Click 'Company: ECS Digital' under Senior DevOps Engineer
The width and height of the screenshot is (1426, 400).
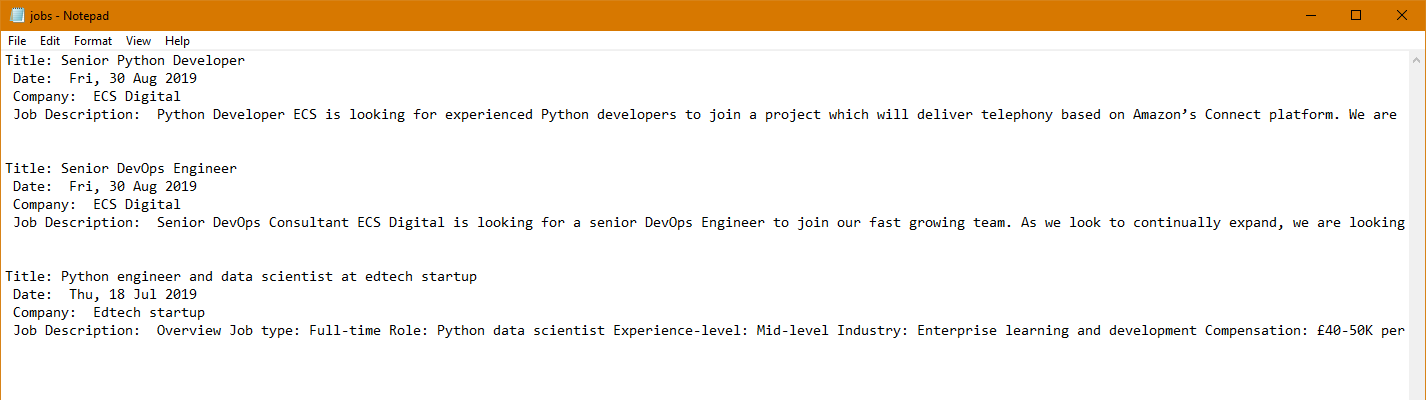pyautogui.click(x=97, y=205)
